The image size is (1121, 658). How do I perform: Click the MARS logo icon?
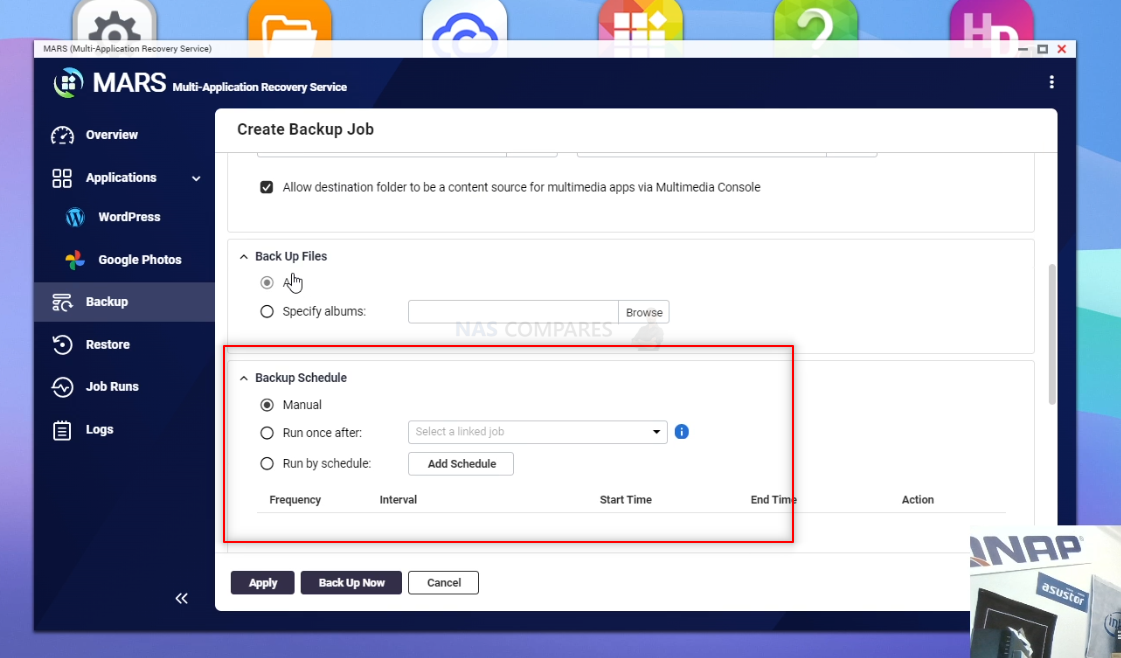[68, 83]
